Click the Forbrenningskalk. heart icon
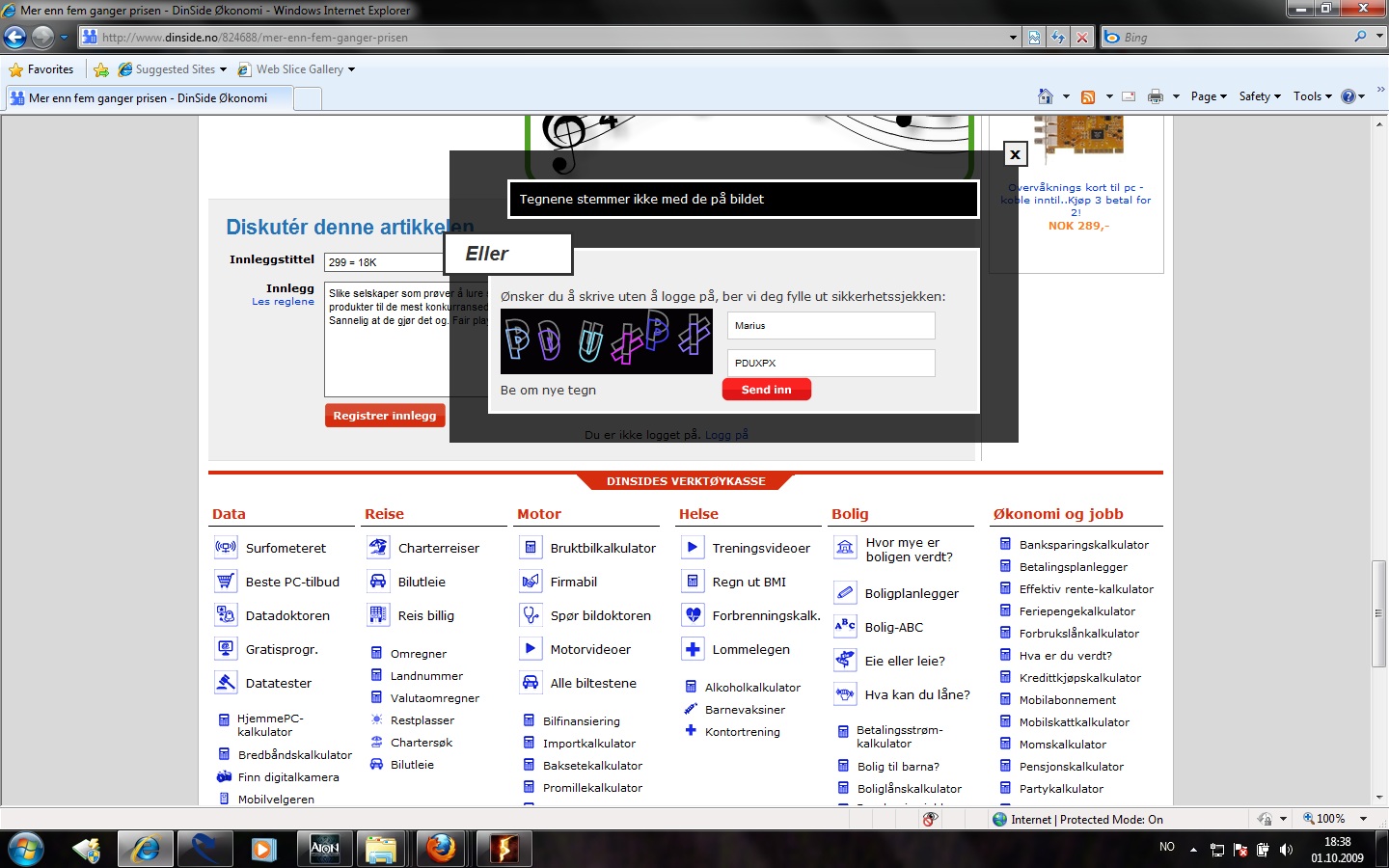 [x=693, y=615]
